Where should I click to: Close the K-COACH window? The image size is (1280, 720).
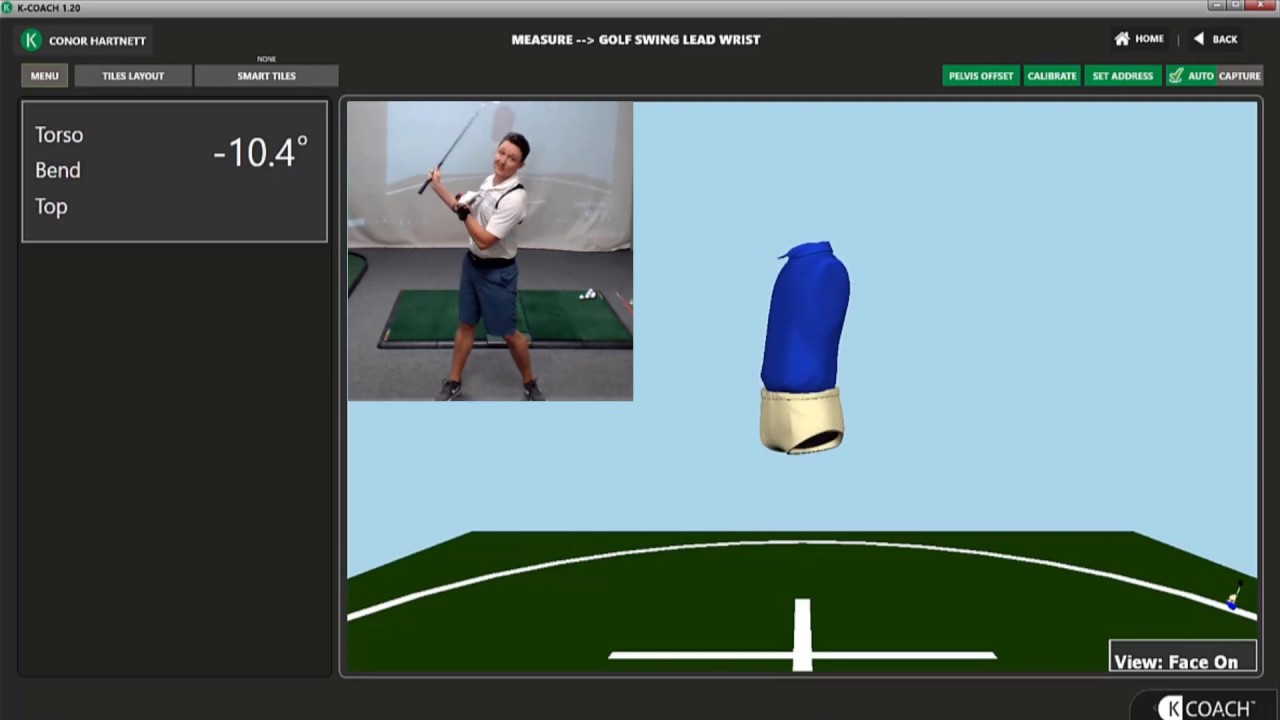point(1261,6)
